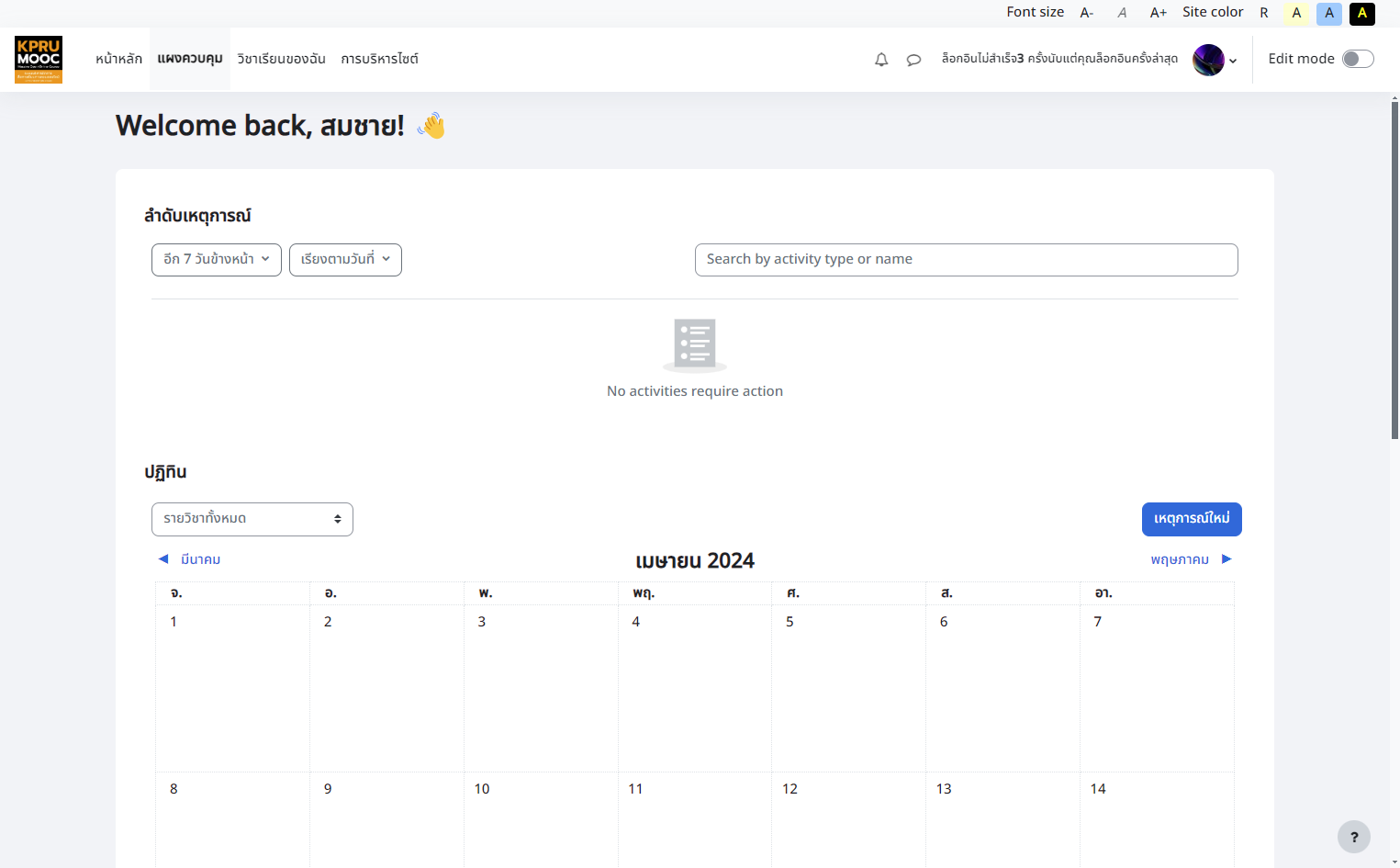The width and height of the screenshot is (1400, 868).
Task: Focus the Search by activity type field
Action: pos(966,260)
